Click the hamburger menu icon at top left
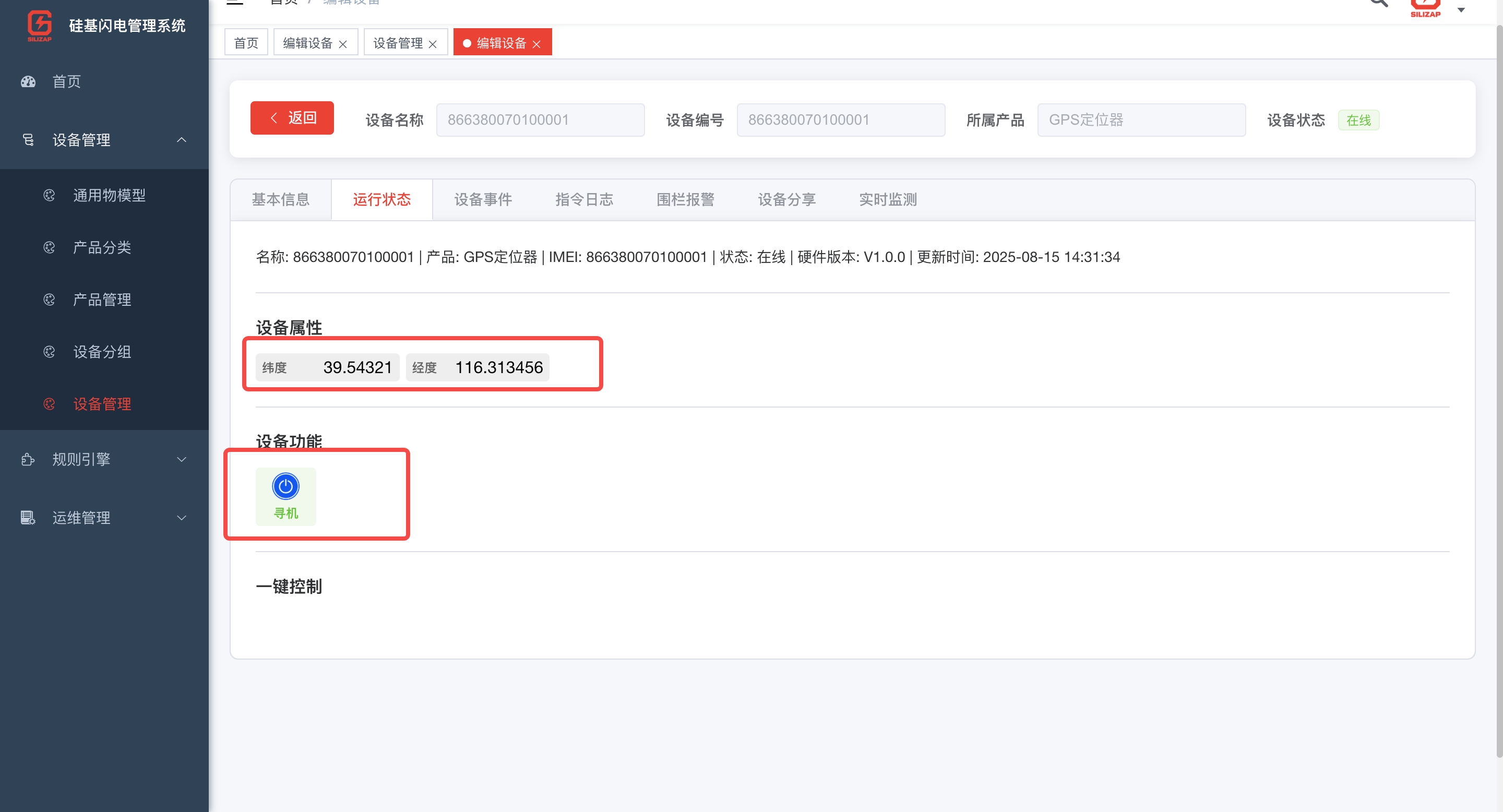This screenshot has width=1503, height=812. (x=234, y=3)
